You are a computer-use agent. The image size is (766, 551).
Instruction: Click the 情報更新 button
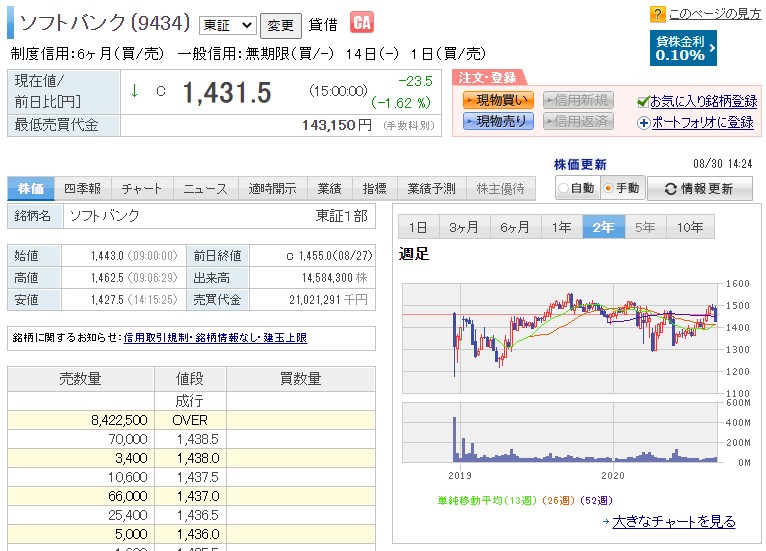[700, 189]
